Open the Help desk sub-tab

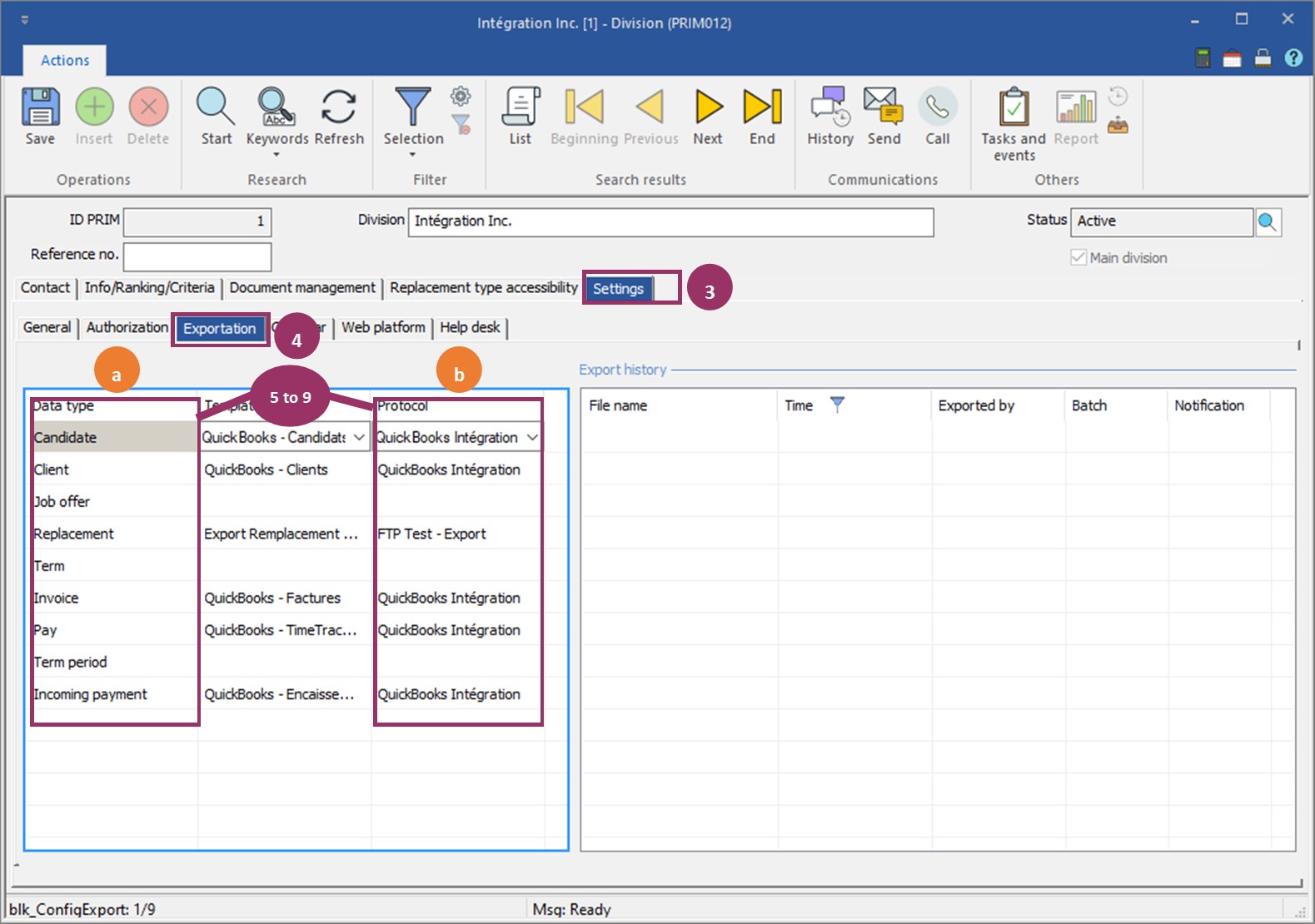[x=470, y=327]
